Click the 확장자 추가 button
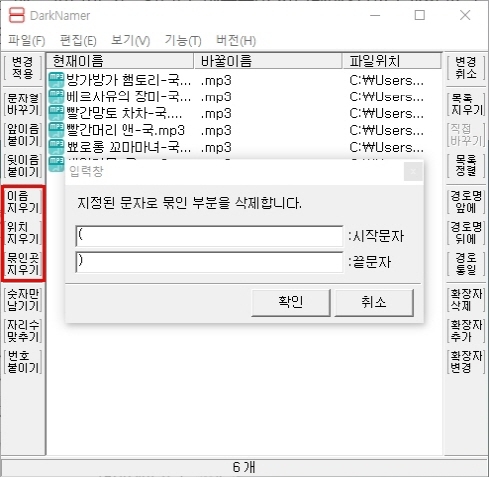Screen dimensions: 489x477 (x=466, y=331)
